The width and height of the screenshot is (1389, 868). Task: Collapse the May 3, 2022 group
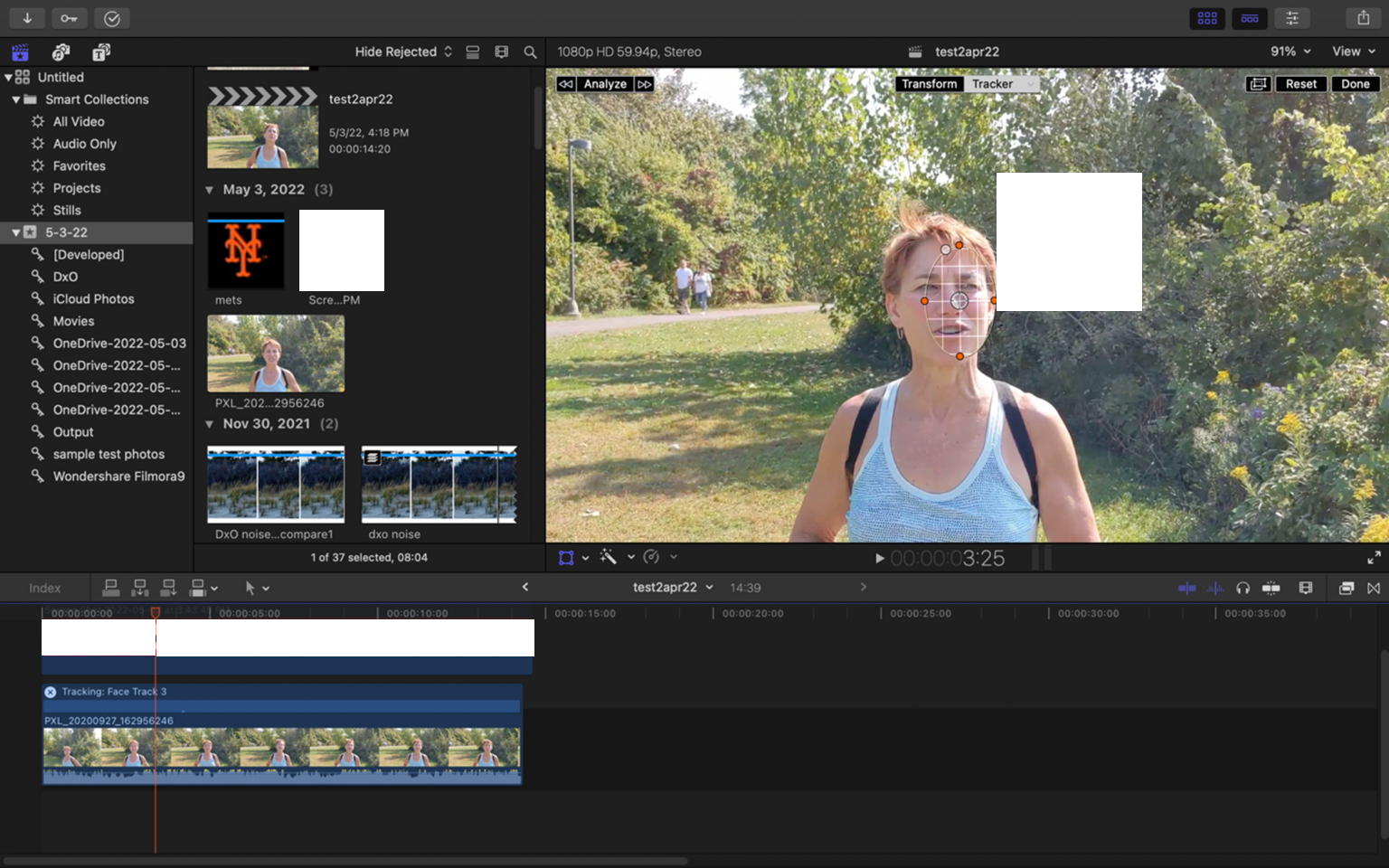[x=209, y=190]
